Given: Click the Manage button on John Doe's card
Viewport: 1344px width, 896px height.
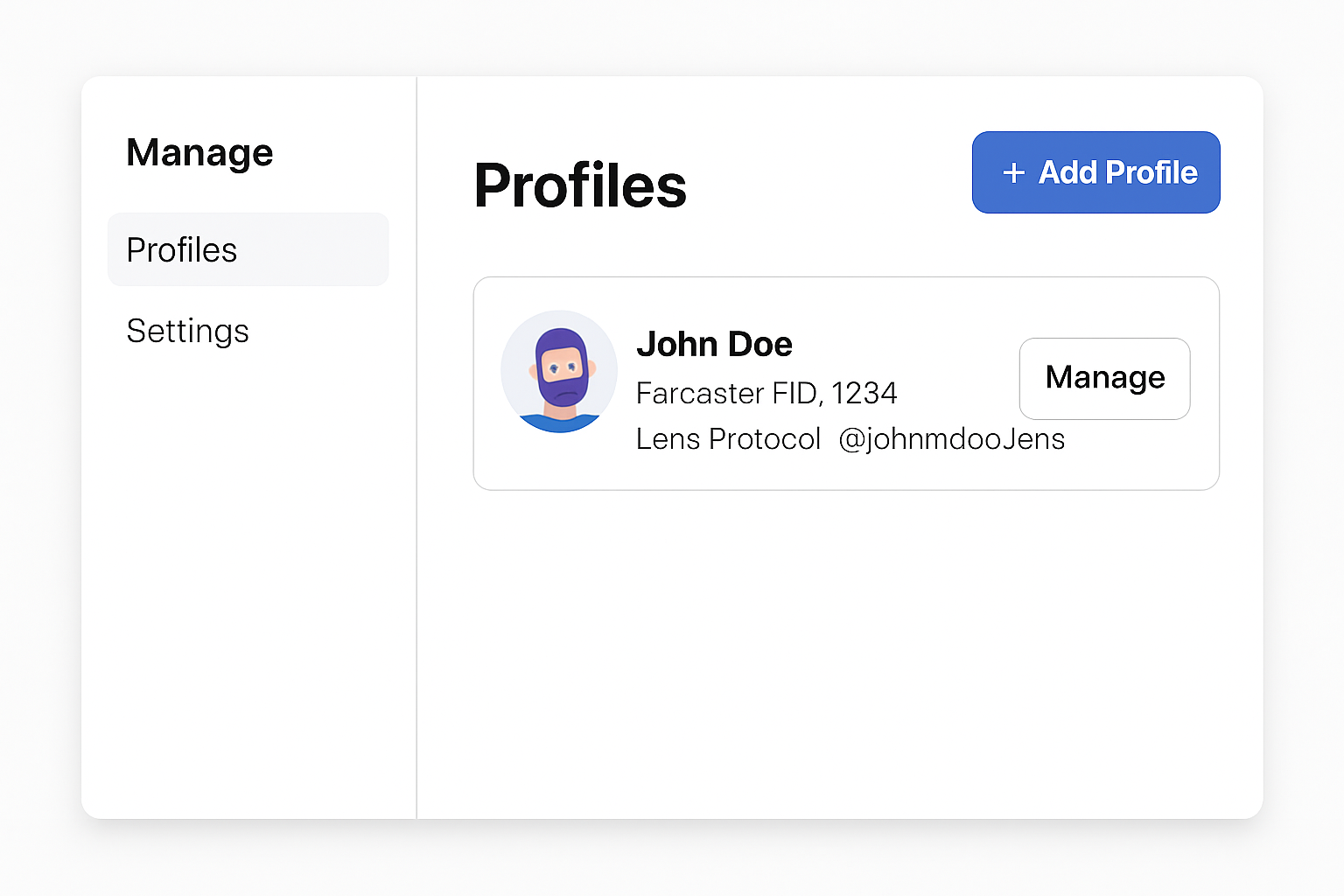Looking at the screenshot, I should tap(1104, 378).
